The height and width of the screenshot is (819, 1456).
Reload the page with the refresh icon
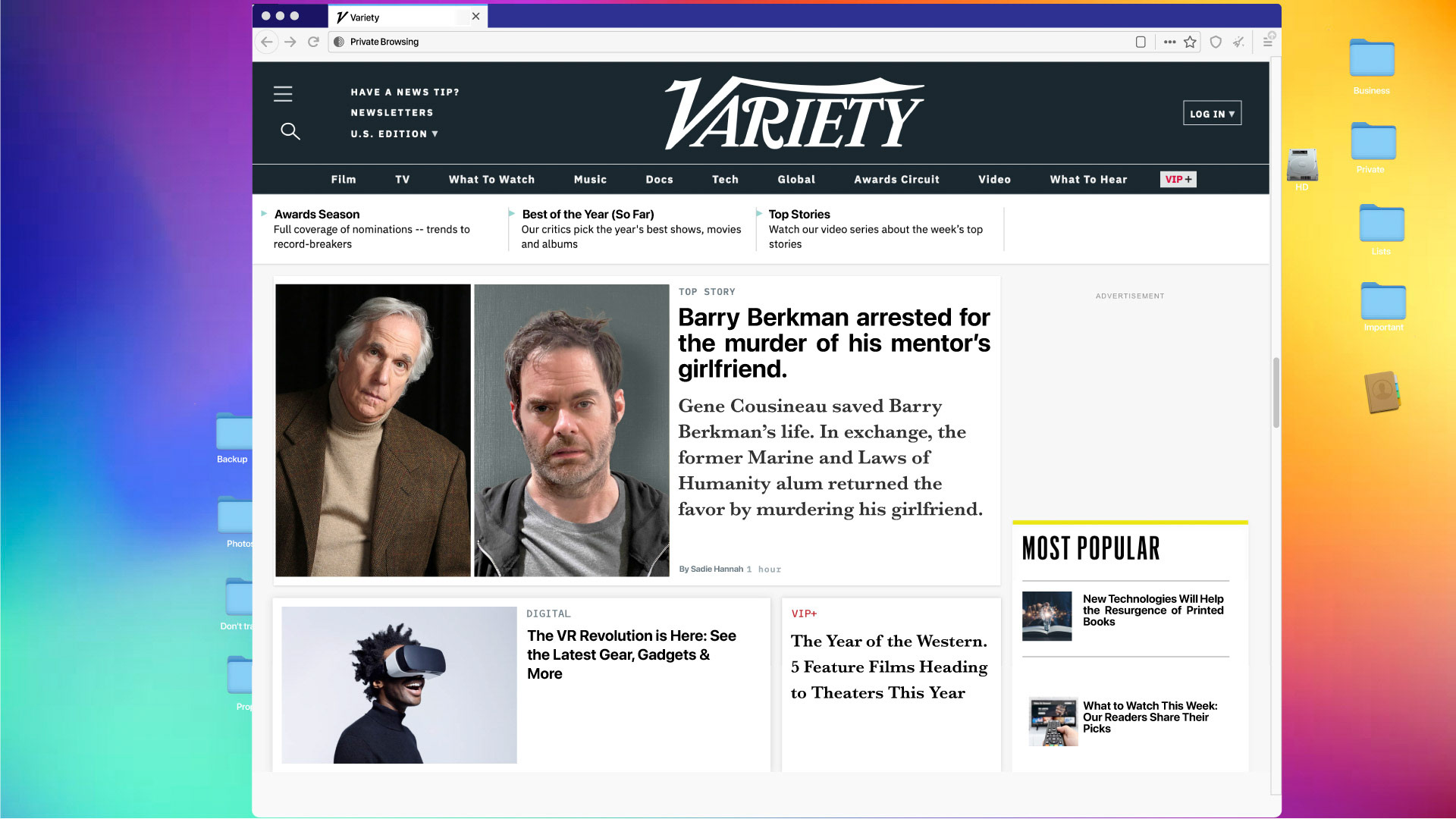tap(313, 42)
